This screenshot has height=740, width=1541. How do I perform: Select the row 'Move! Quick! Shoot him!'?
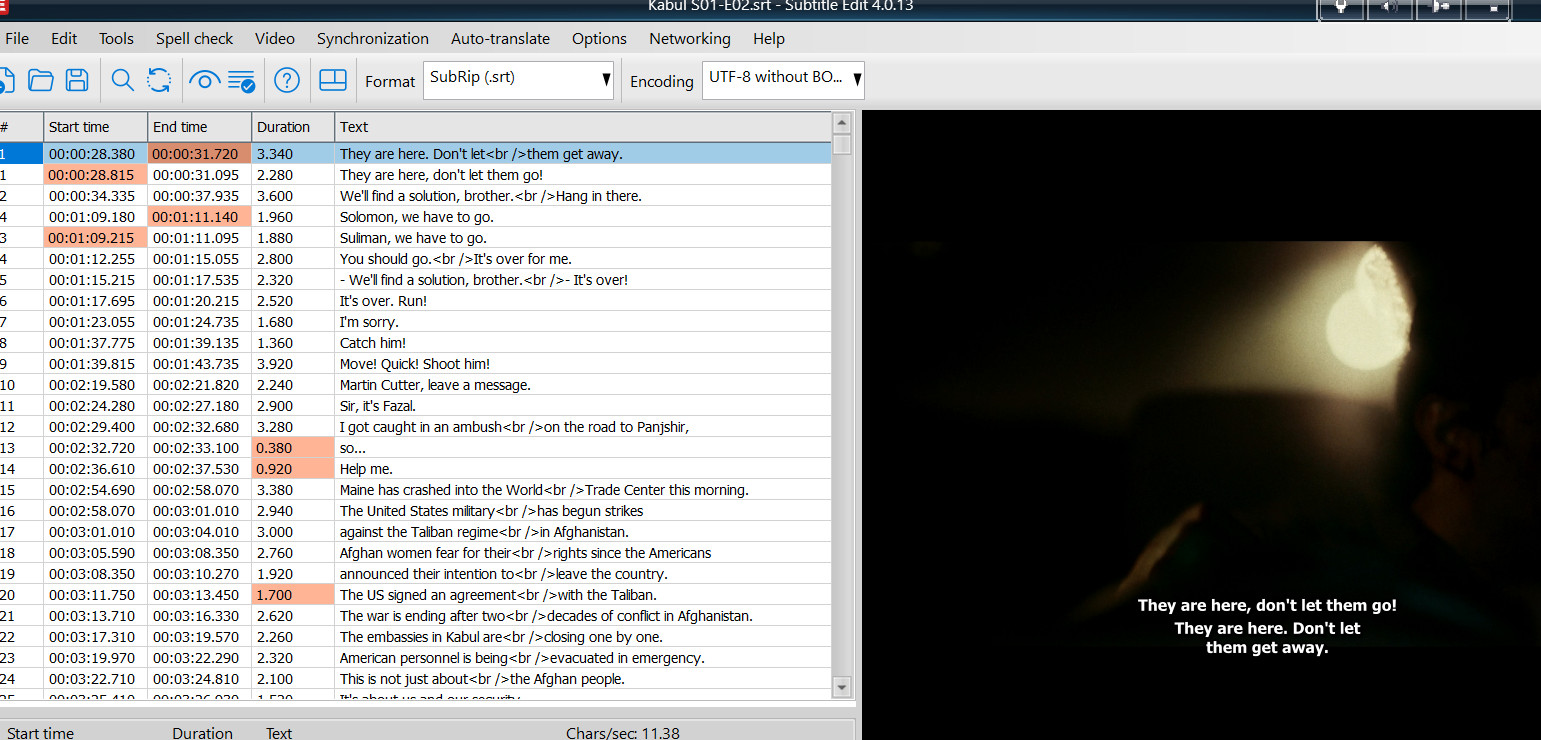tap(416, 364)
